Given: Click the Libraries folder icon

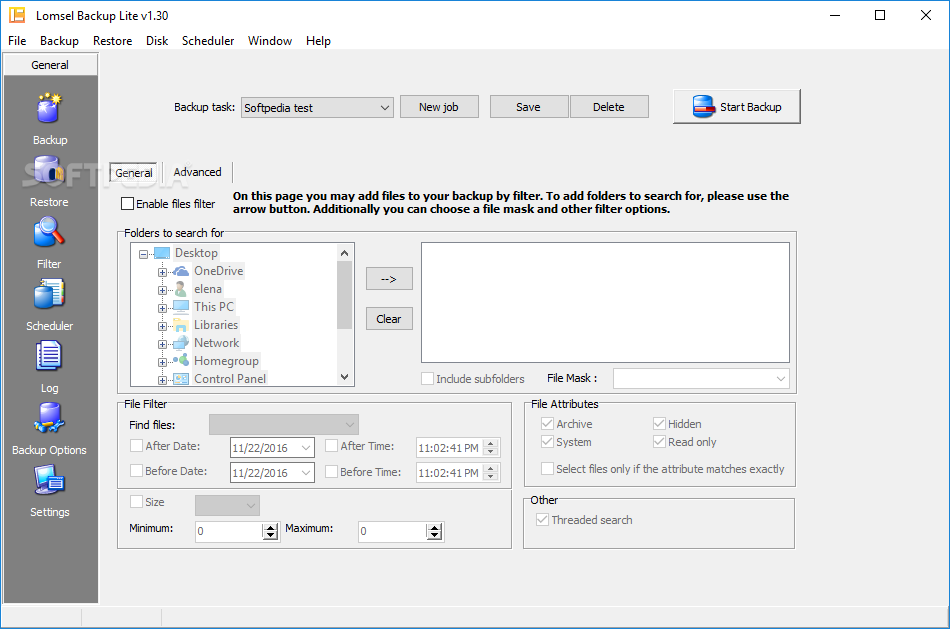Looking at the screenshot, I should 181,325.
